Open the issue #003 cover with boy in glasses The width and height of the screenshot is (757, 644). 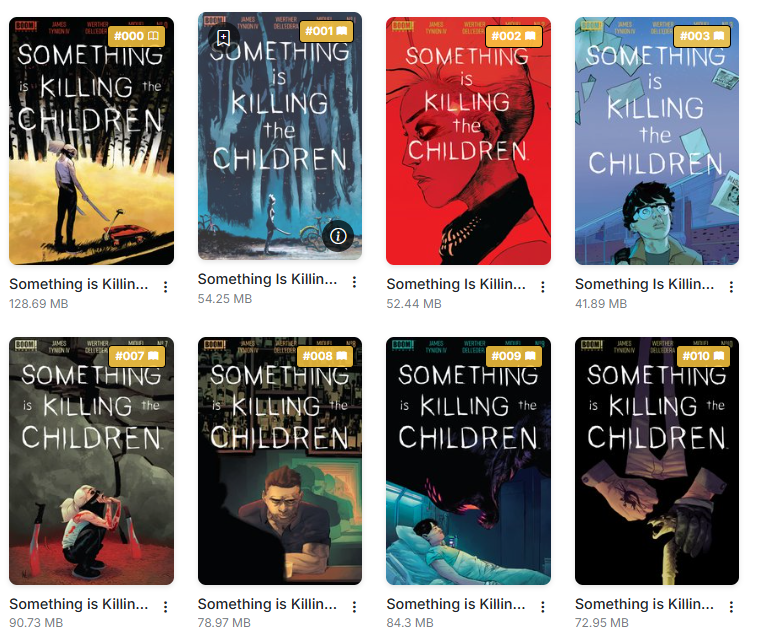click(657, 141)
